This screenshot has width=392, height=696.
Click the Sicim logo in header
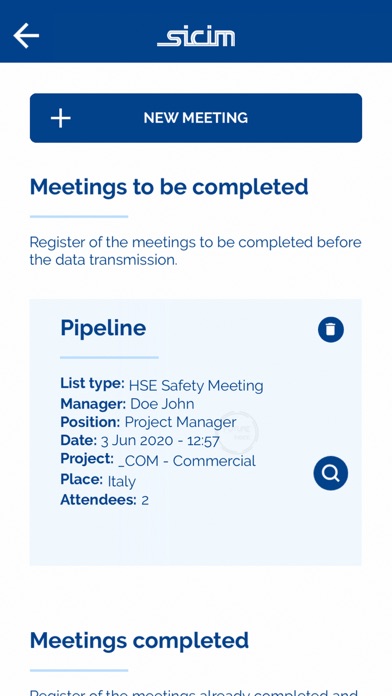tap(196, 37)
